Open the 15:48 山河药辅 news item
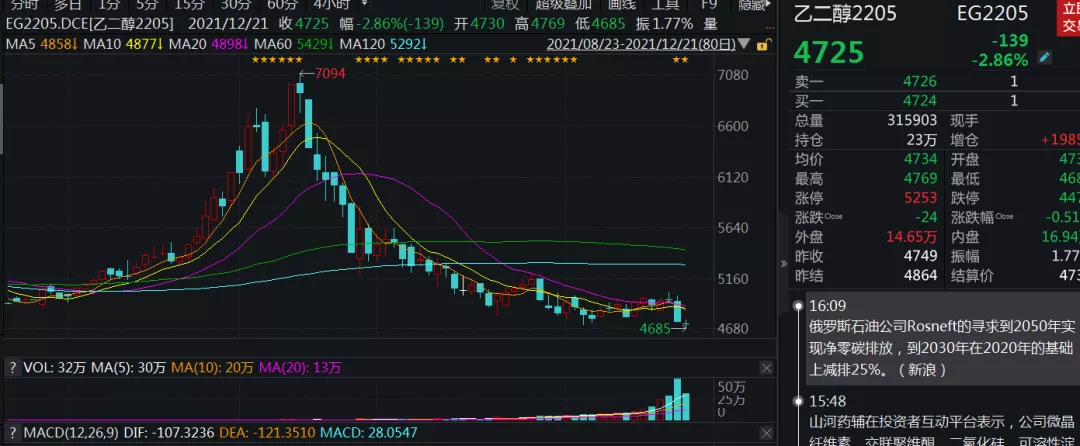This screenshot has width=1080, height=446. (941, 420)
